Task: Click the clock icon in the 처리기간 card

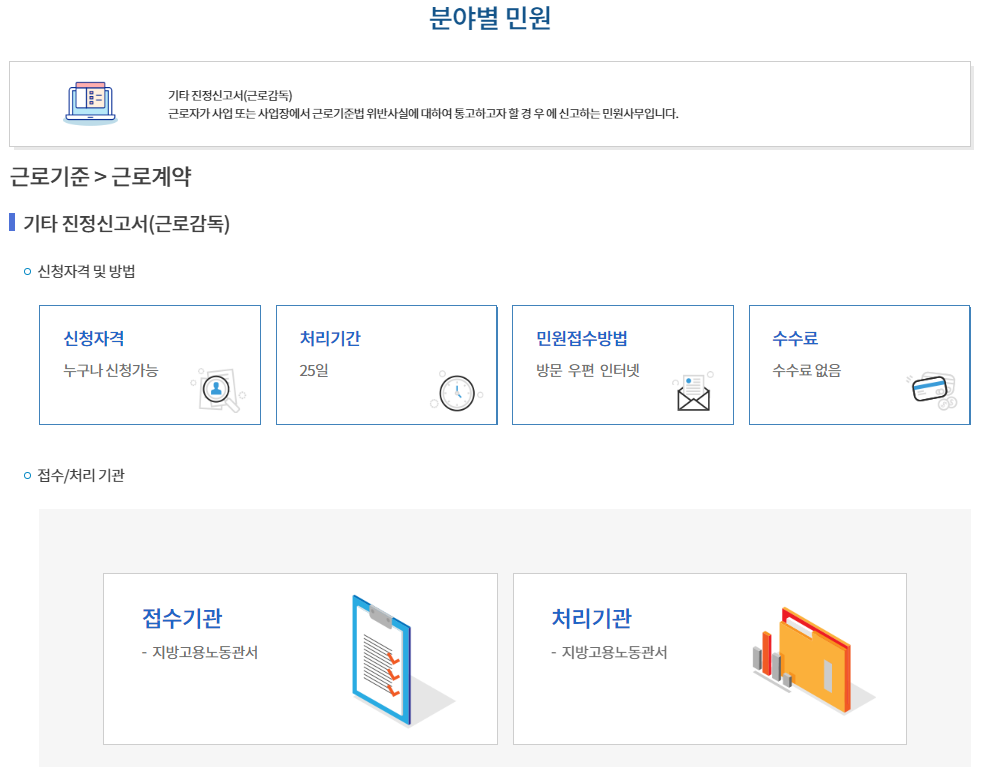Action: 456,392
